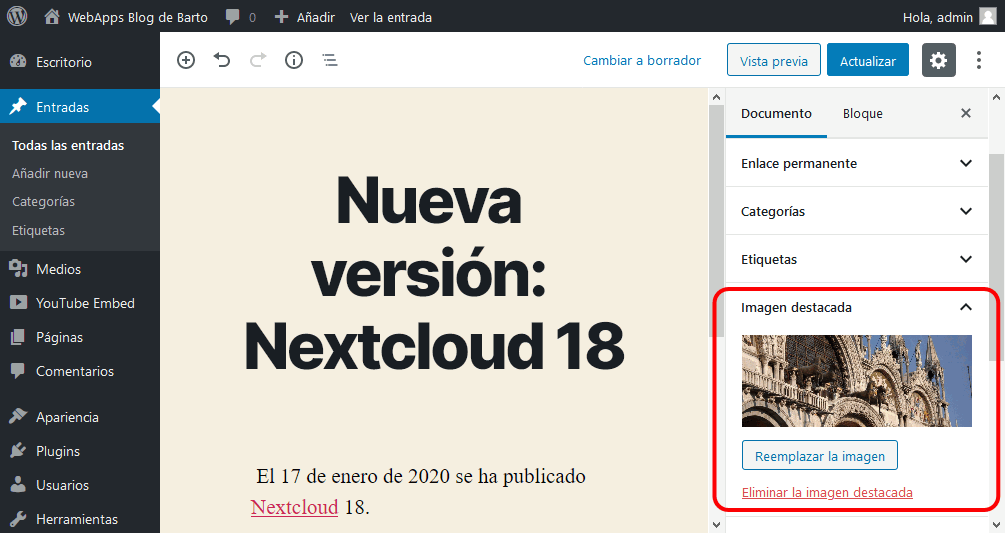
Task: Redo the change
Action: pos(258,60)
